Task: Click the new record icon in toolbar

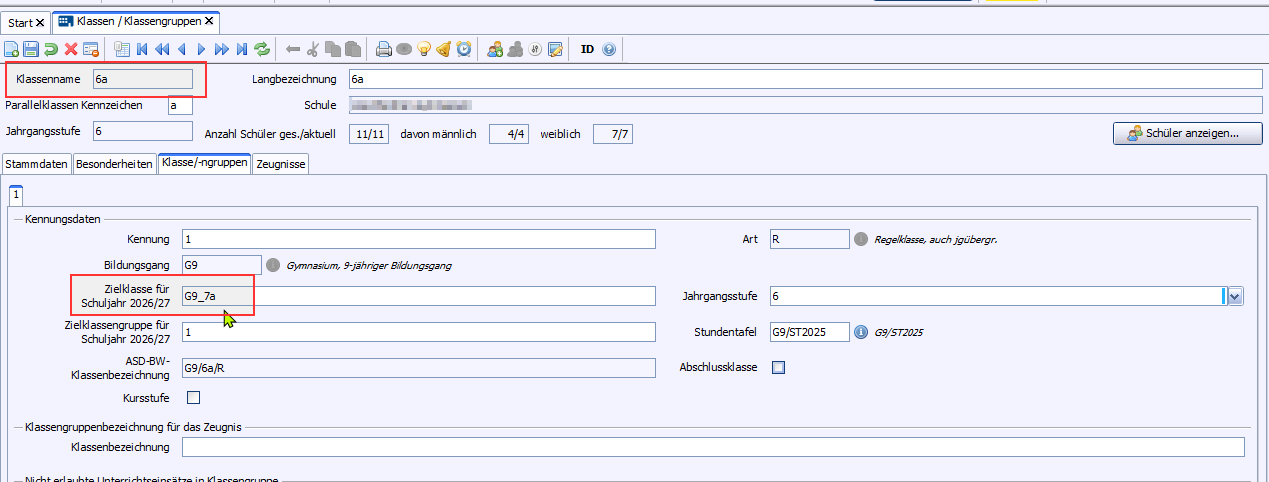Action: click(11, 48)
